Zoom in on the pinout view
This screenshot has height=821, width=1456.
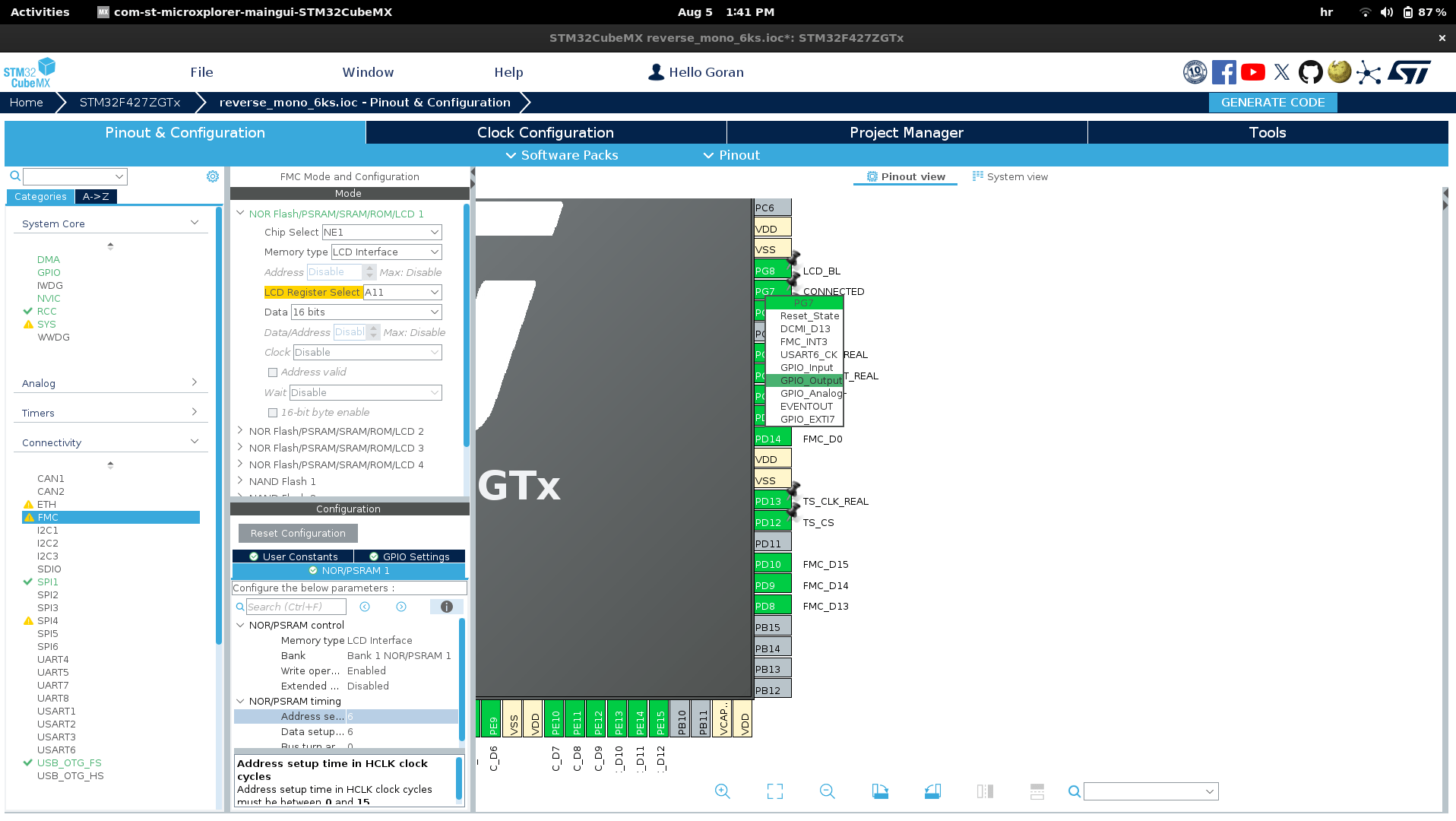(723, 791)
